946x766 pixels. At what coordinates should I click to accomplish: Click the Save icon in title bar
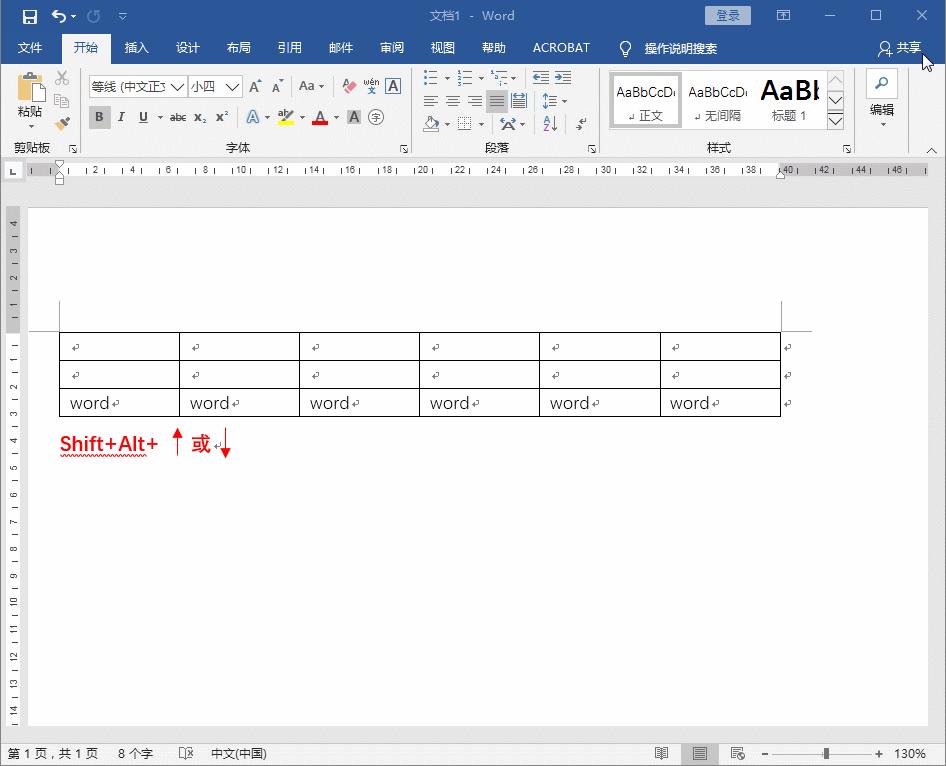[30, 16]
